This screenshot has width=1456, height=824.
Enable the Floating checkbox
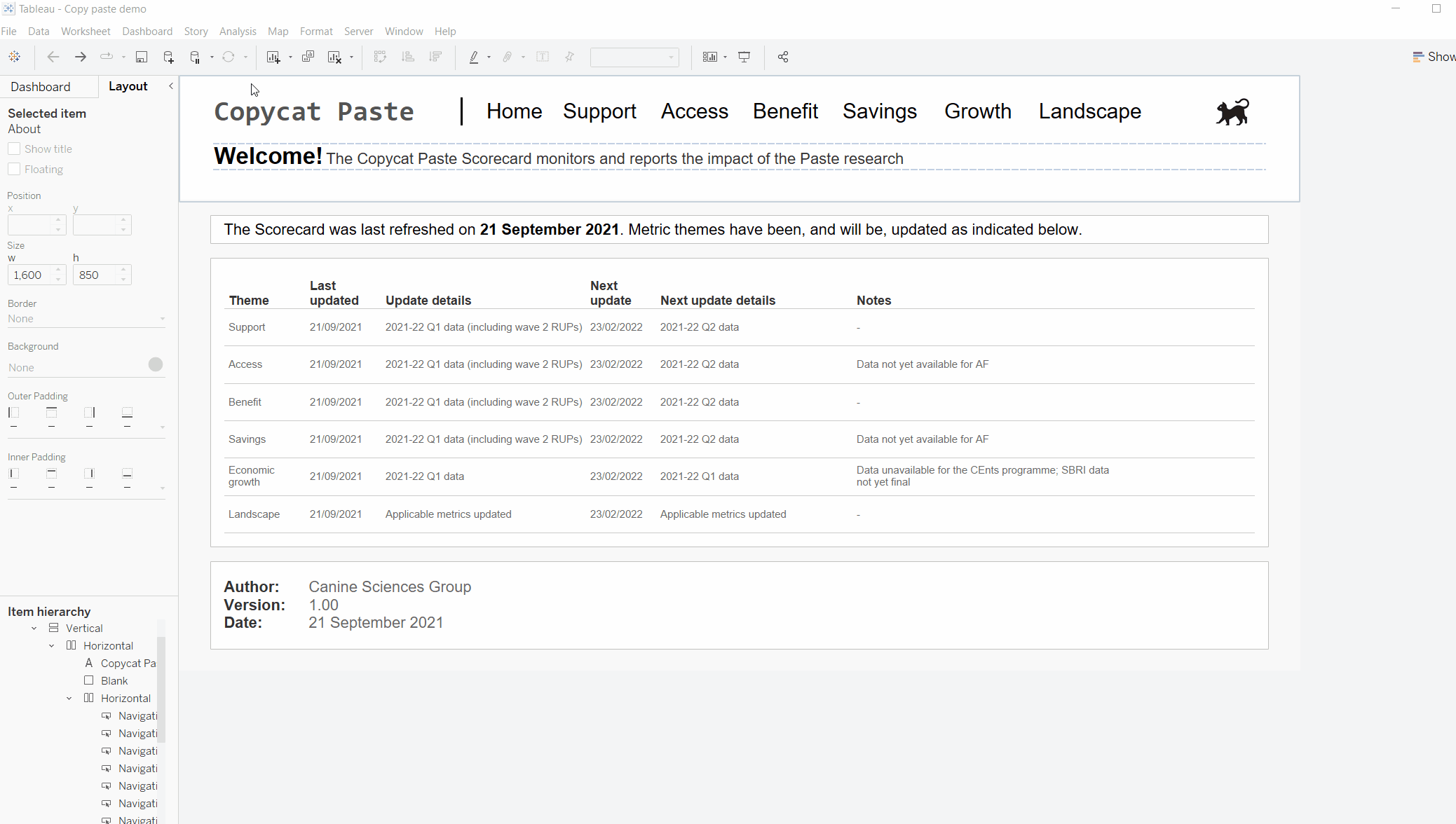click(x=14, y=169)
